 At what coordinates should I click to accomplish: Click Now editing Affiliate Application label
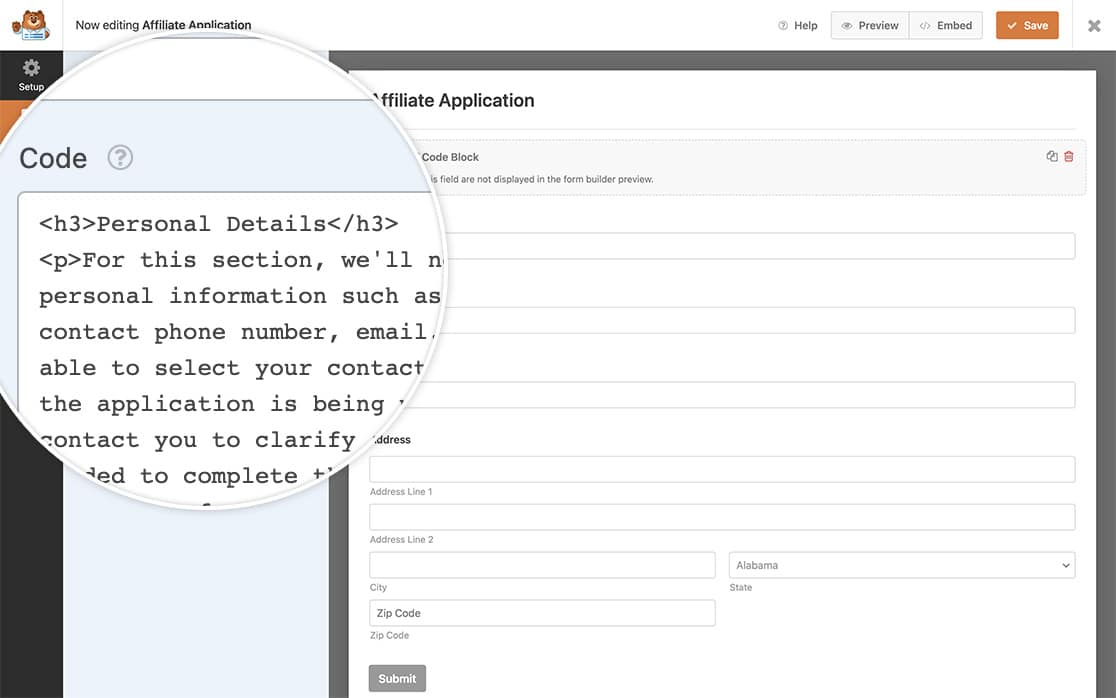pos(163,24)
